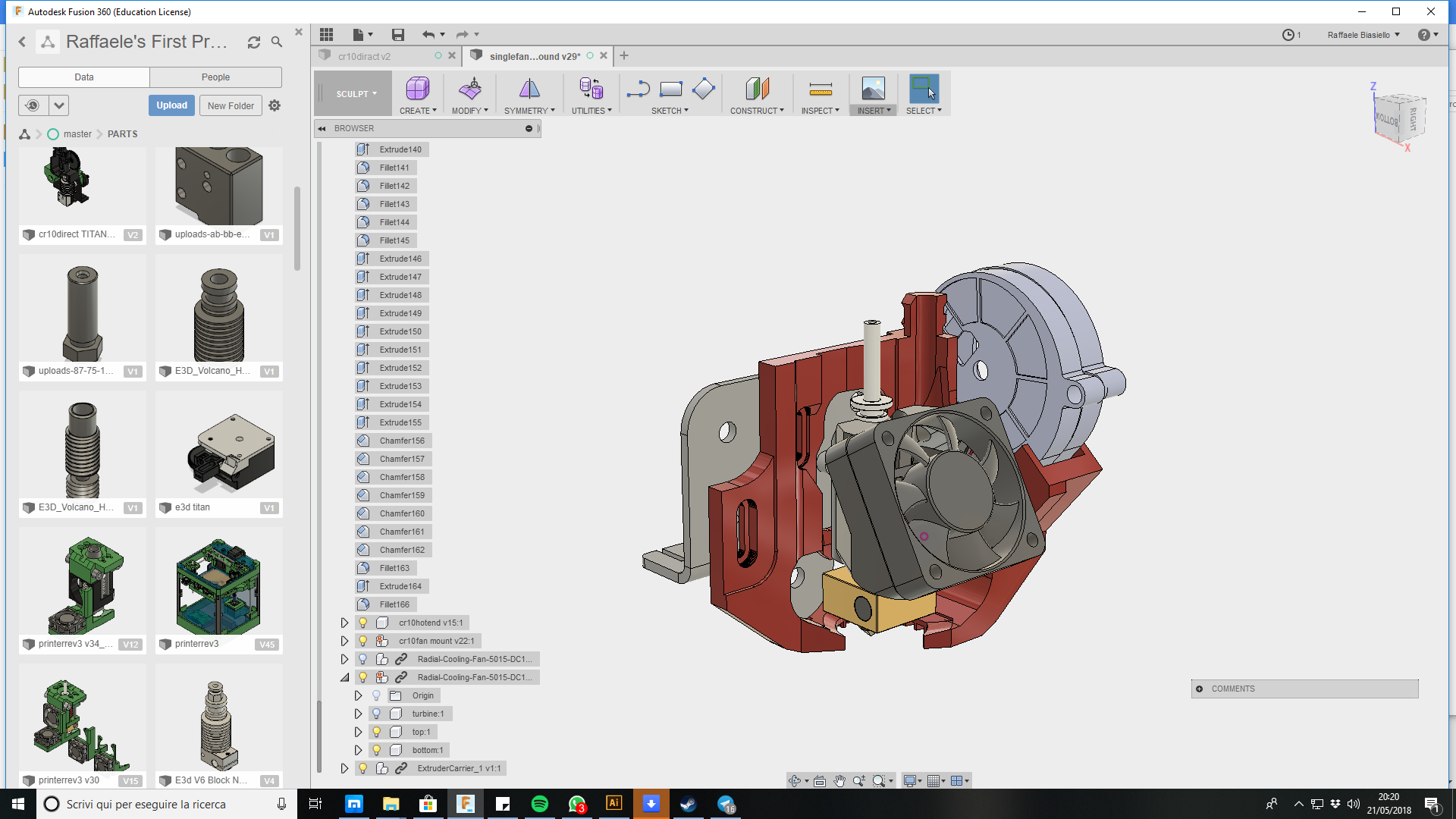
Task: Open the Create Form tool in toolbar
Action: 417,89
